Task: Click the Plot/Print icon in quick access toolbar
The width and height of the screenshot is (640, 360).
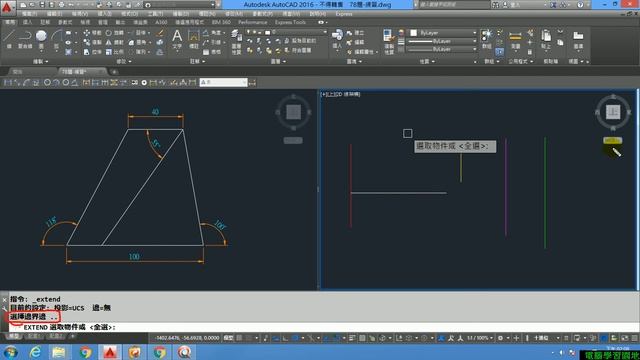Action: click(62, 5)
